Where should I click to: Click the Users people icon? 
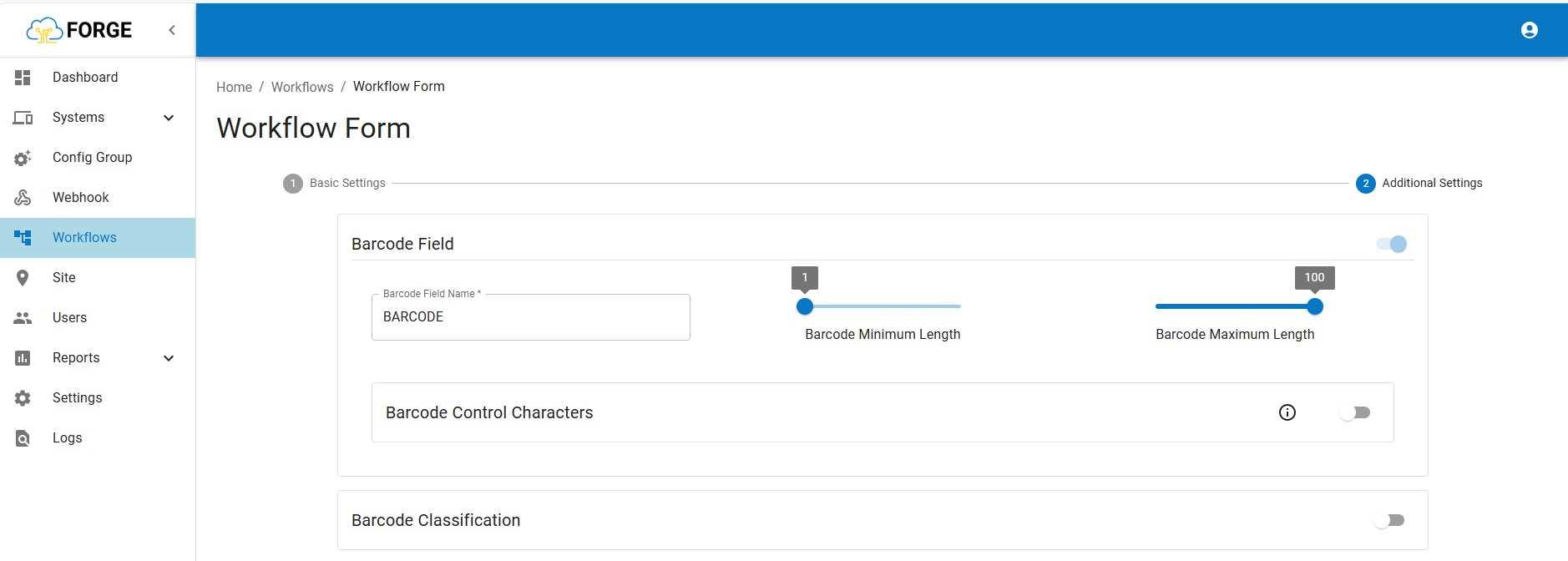click(23, 318)
